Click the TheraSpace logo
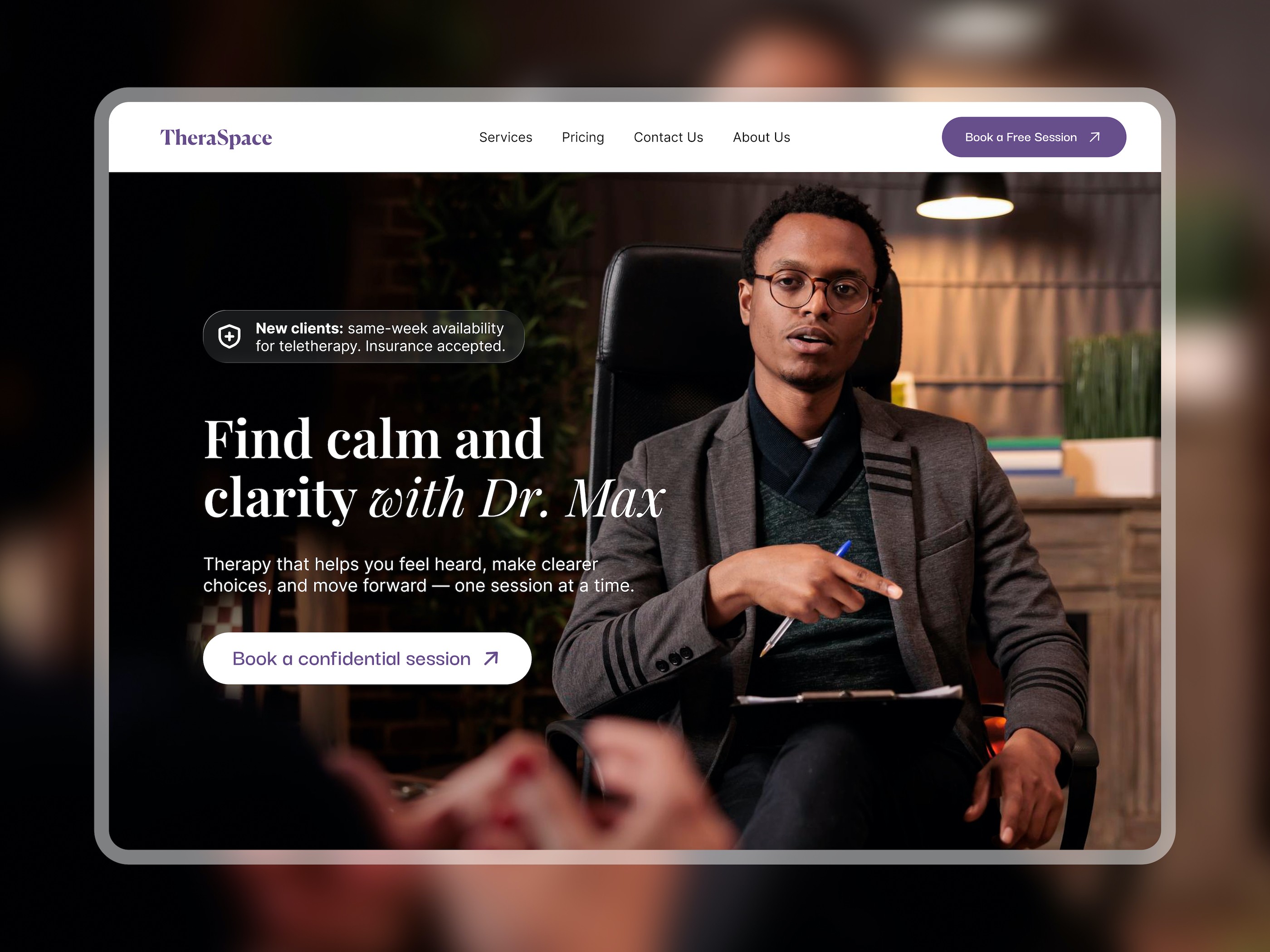 (216, 138)
